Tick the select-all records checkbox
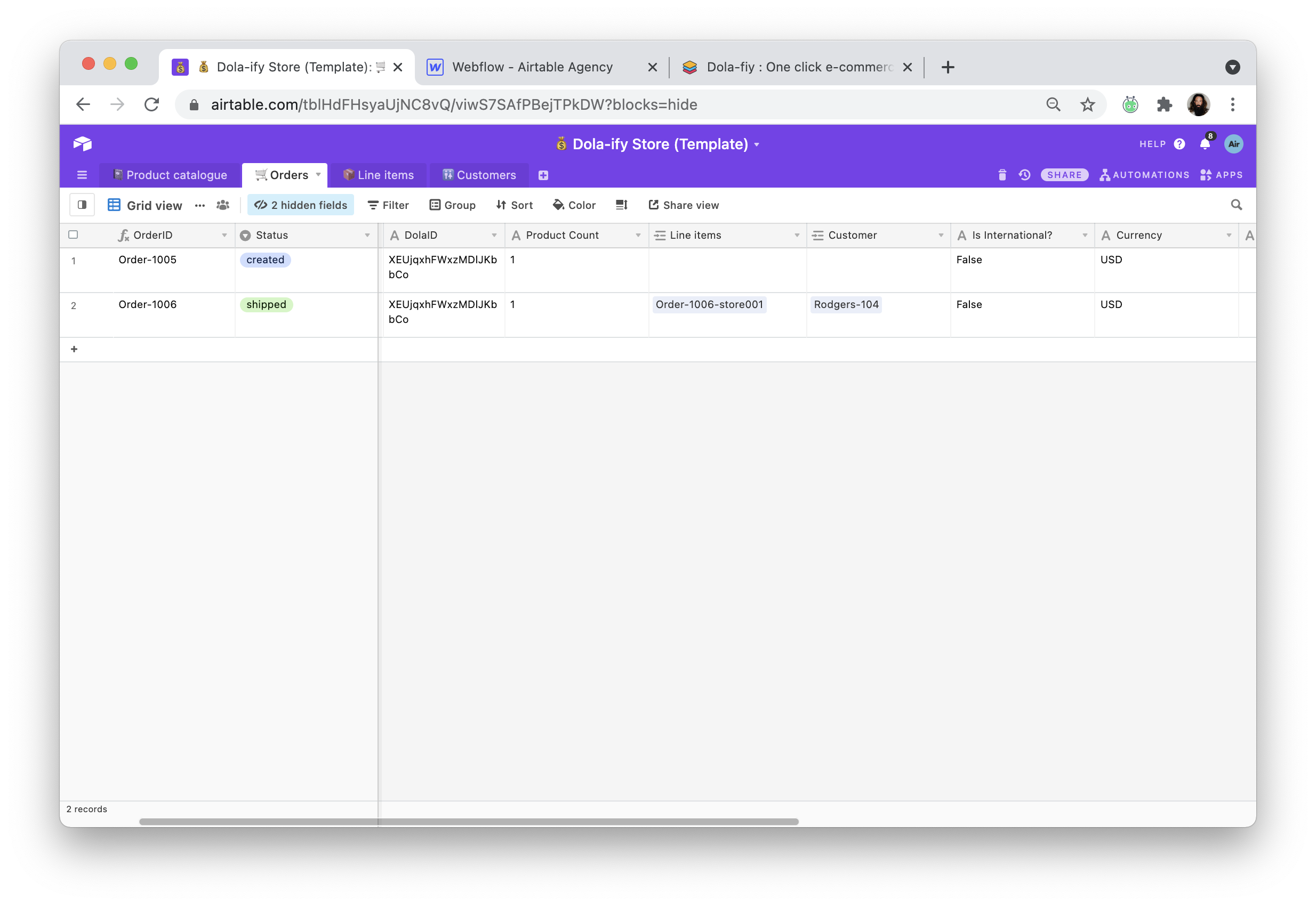 click(73, 234)
